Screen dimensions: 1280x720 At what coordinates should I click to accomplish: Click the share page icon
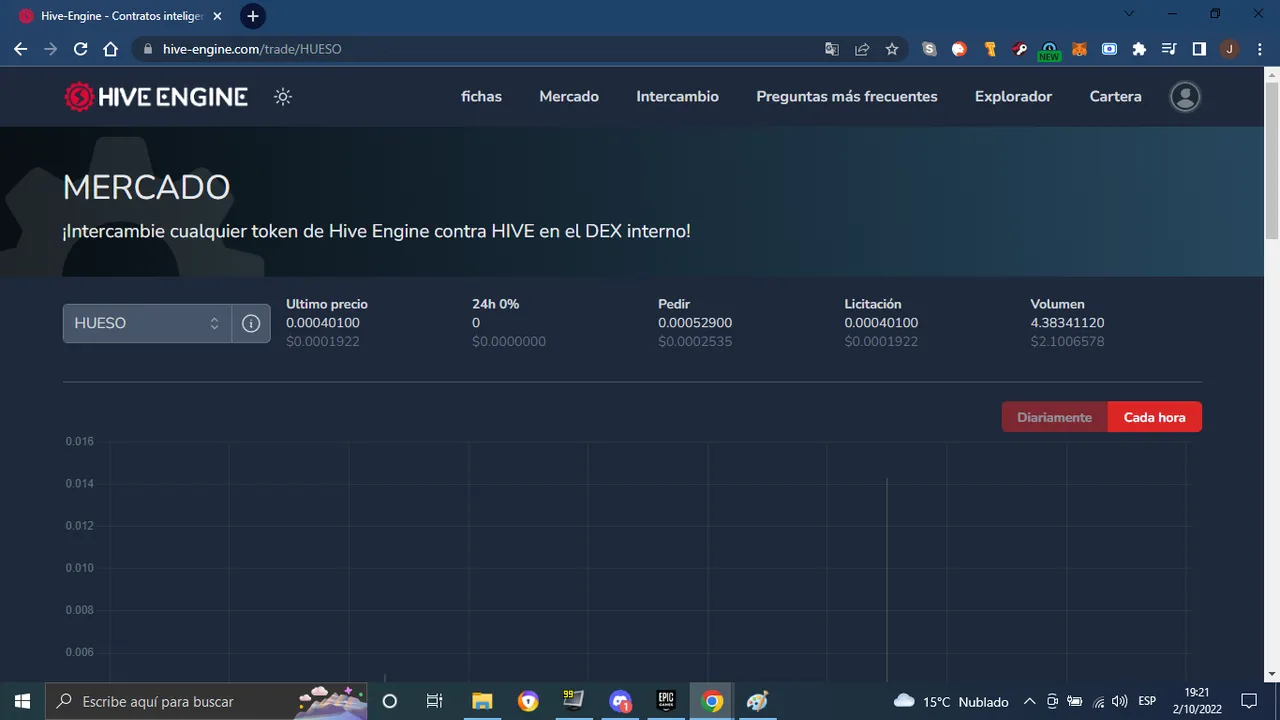[862, 49]
